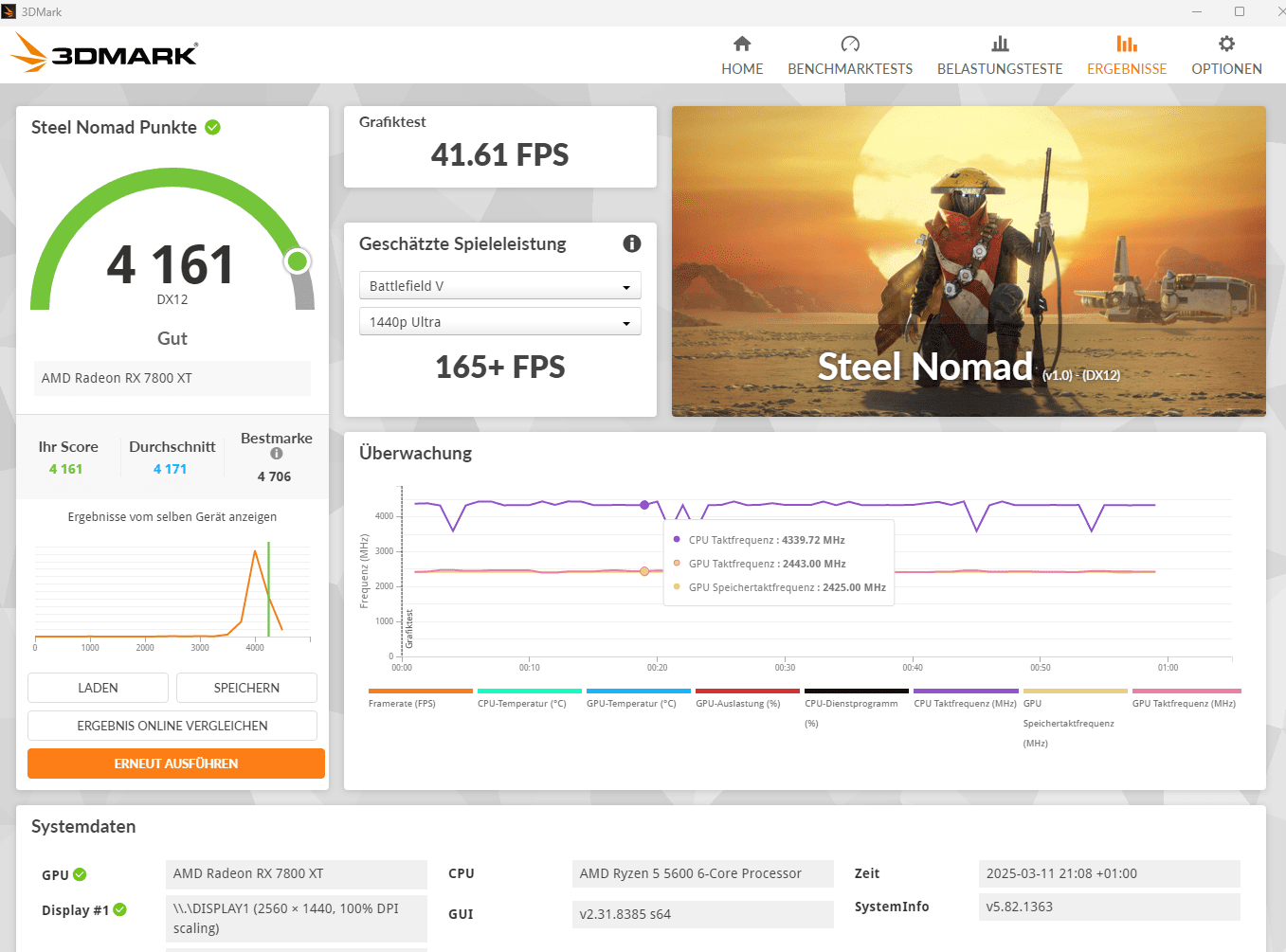Image resolution: width=1286 pixels, height=952 pixels.
Task: Open BELASTUNGSTESTE tab
Action: [x=1000, y=56]
